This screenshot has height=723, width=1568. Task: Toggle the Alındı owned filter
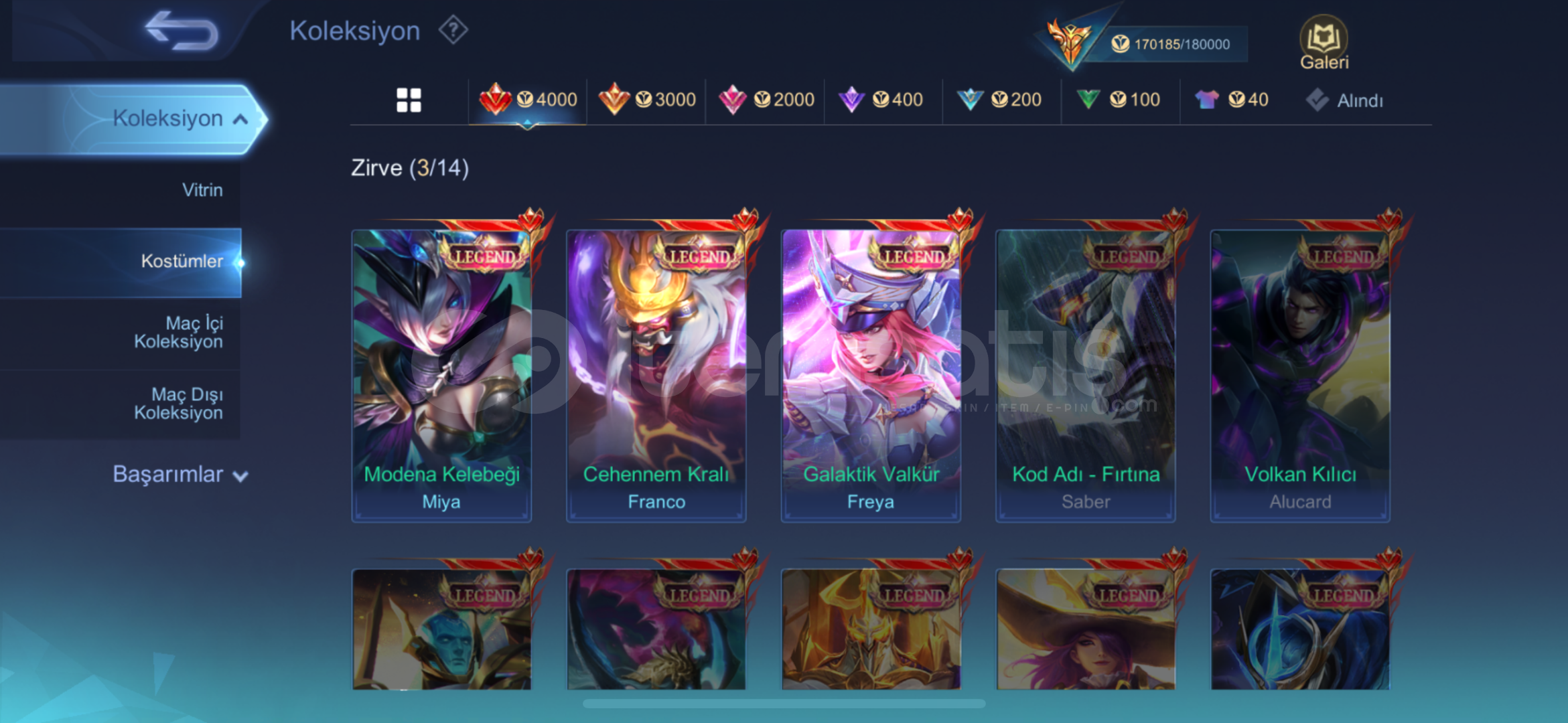pyautogui.click(x=1345, y=100)
